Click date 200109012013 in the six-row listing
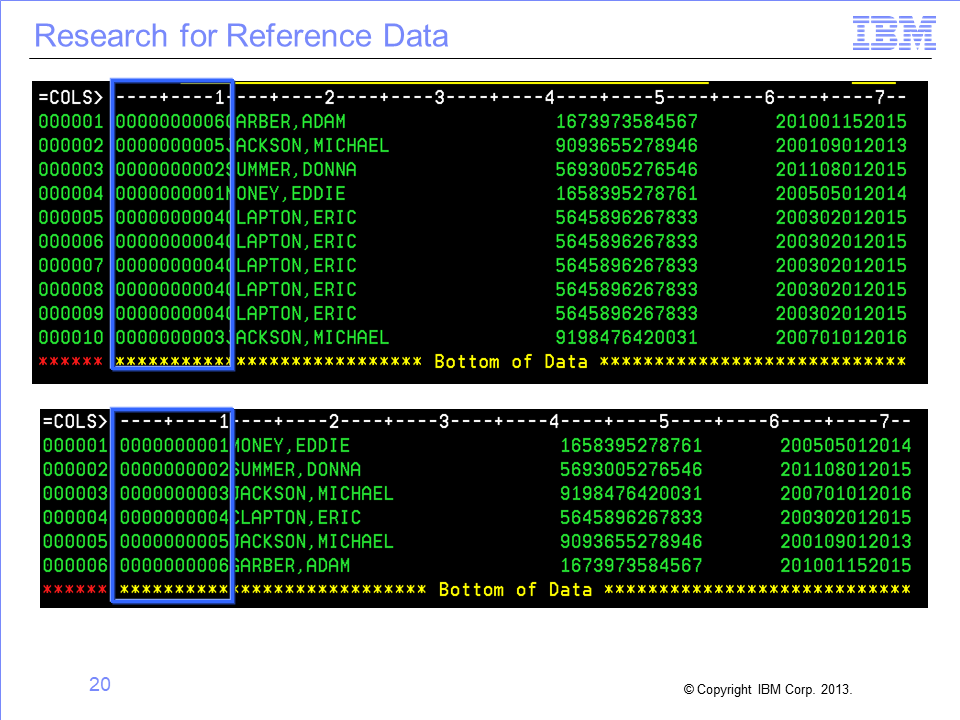Image resolution: width=960 pixels, height=720 pixels. pyautogui.click(x=846, y=541)
